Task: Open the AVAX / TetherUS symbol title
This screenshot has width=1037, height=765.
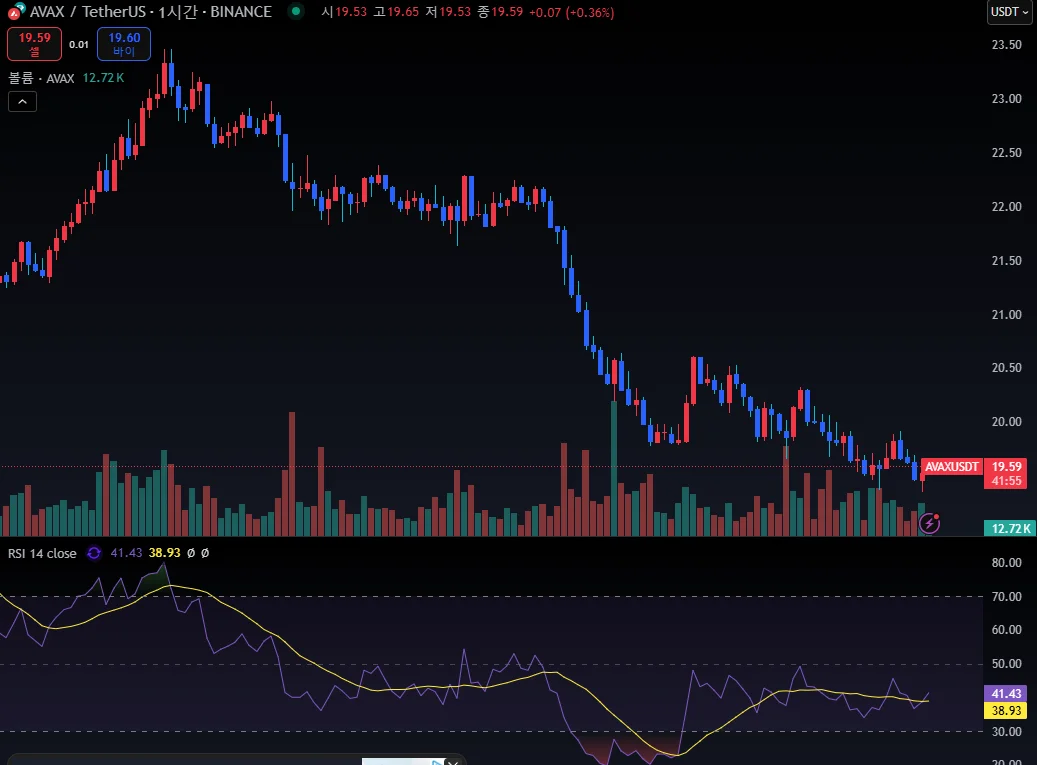Action: click(151, 11)
